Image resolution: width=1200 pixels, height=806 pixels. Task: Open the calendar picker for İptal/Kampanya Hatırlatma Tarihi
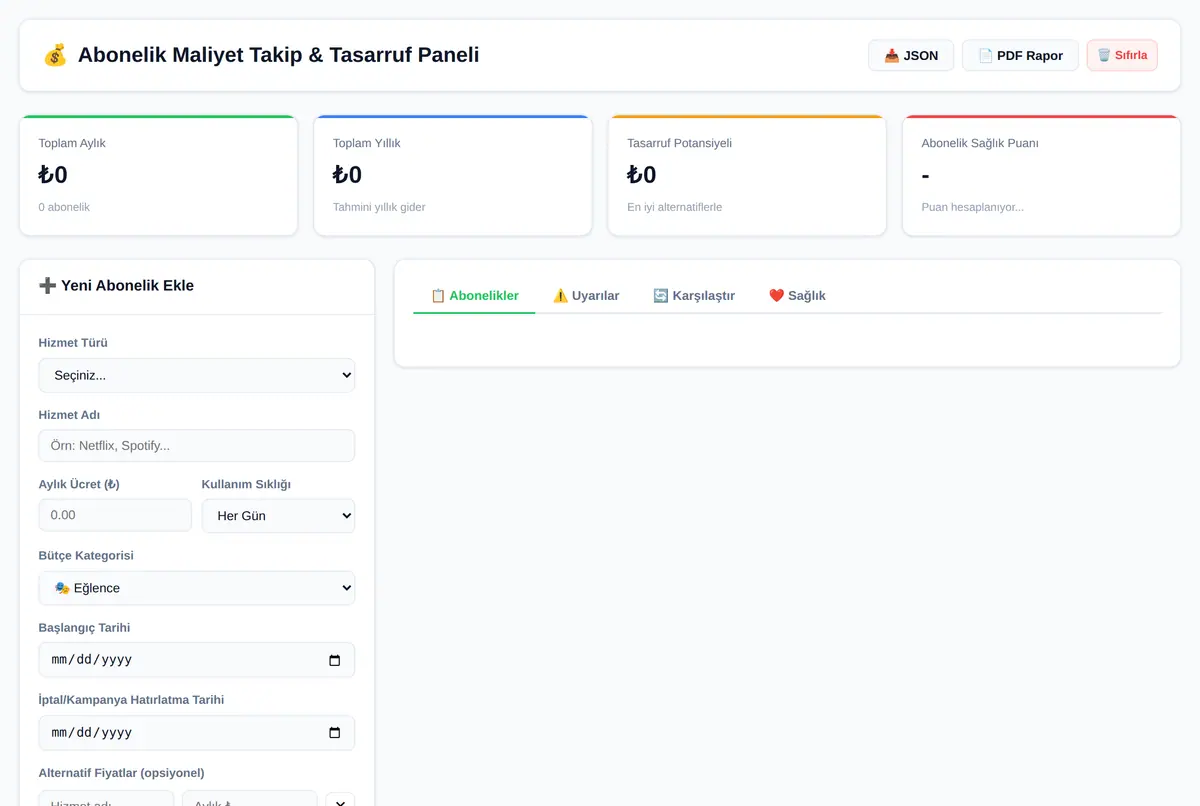click(335, 732)
